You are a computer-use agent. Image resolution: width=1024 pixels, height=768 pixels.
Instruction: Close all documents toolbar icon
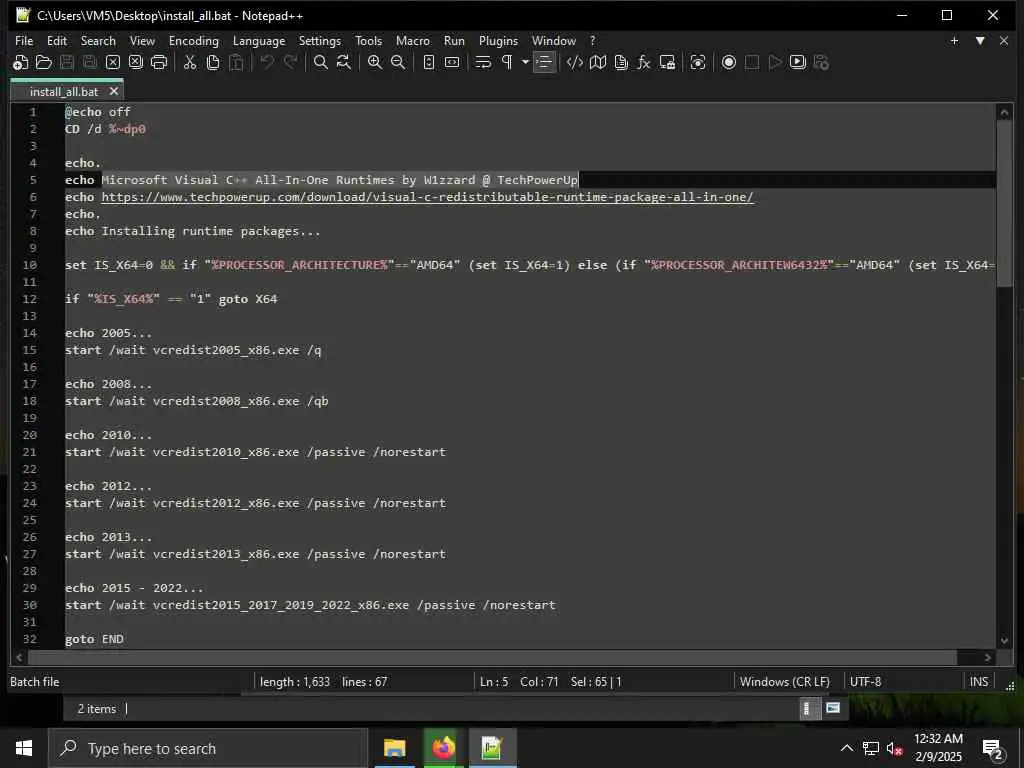136,63
